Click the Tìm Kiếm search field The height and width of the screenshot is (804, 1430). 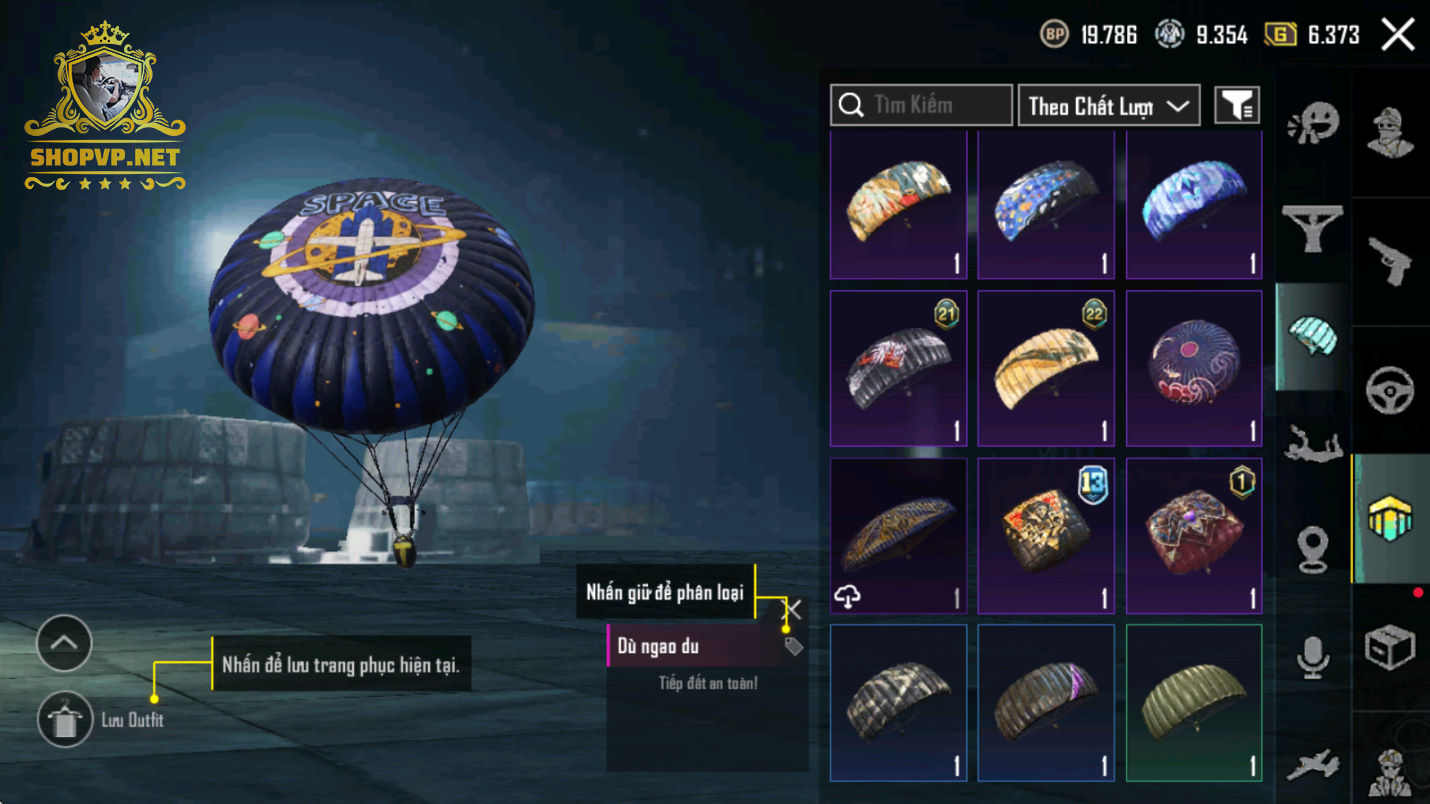tap(921, 105)
